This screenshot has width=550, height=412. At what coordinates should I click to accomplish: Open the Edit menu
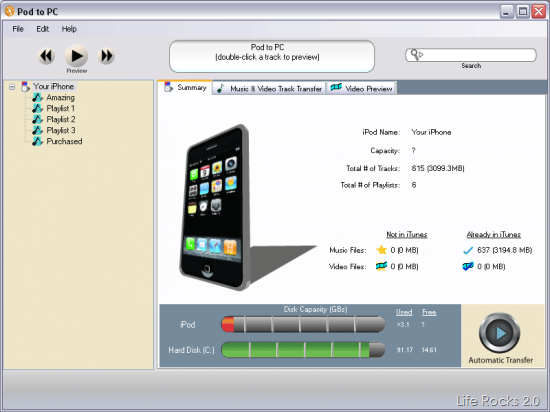[42, 29]
